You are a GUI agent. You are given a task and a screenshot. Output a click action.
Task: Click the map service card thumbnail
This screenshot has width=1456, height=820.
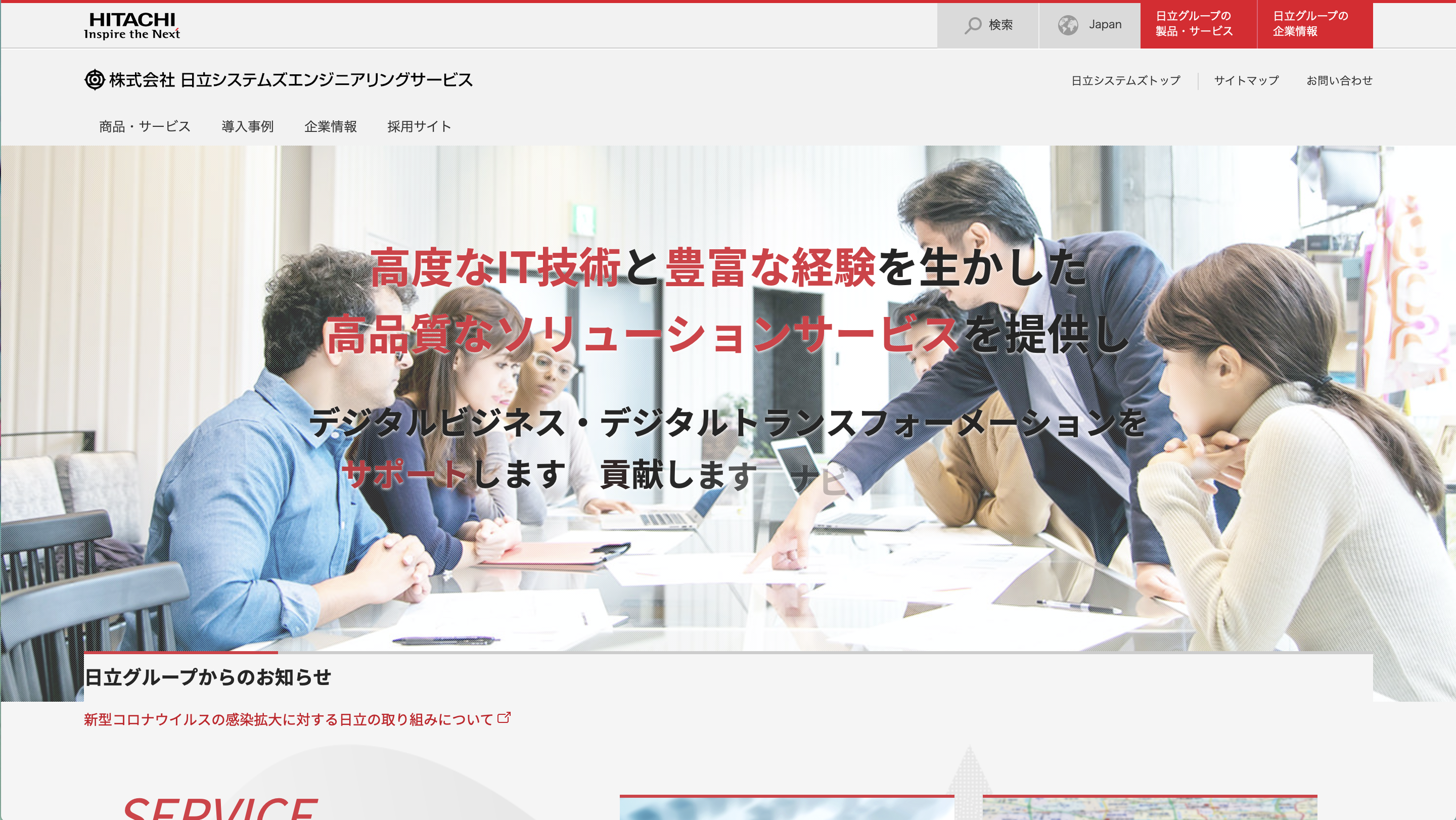[x=1150, y=807]
